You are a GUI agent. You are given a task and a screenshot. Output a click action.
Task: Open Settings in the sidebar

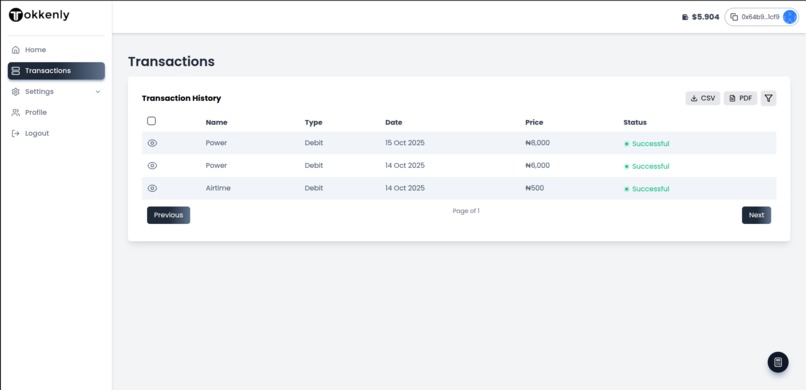coord(56,91)
